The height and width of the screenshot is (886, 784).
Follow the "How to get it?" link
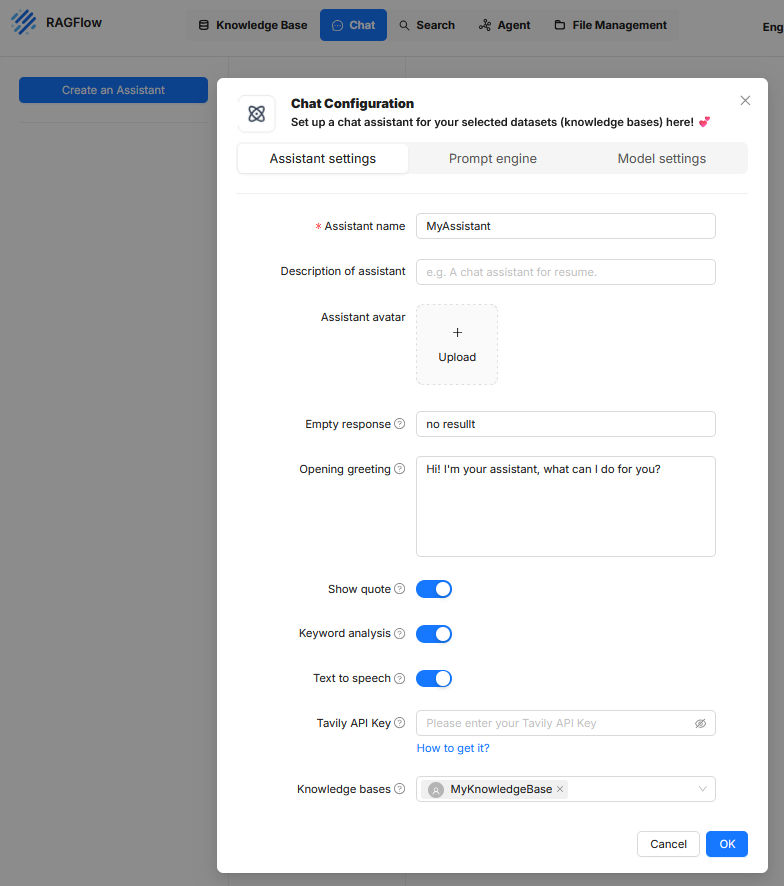coord(453,748)
